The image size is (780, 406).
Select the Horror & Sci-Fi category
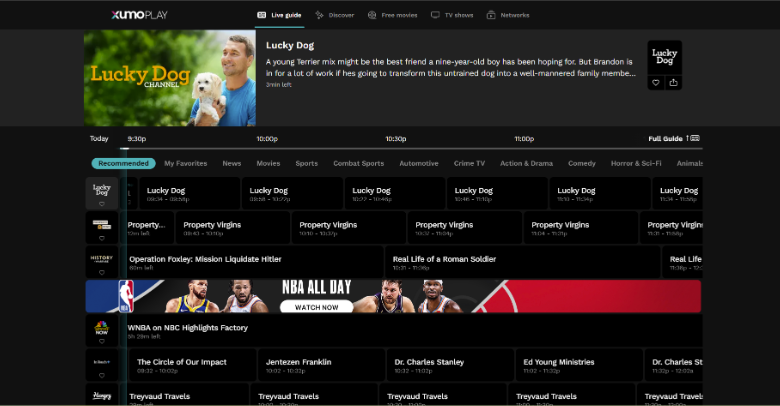[x=636, y=163]
